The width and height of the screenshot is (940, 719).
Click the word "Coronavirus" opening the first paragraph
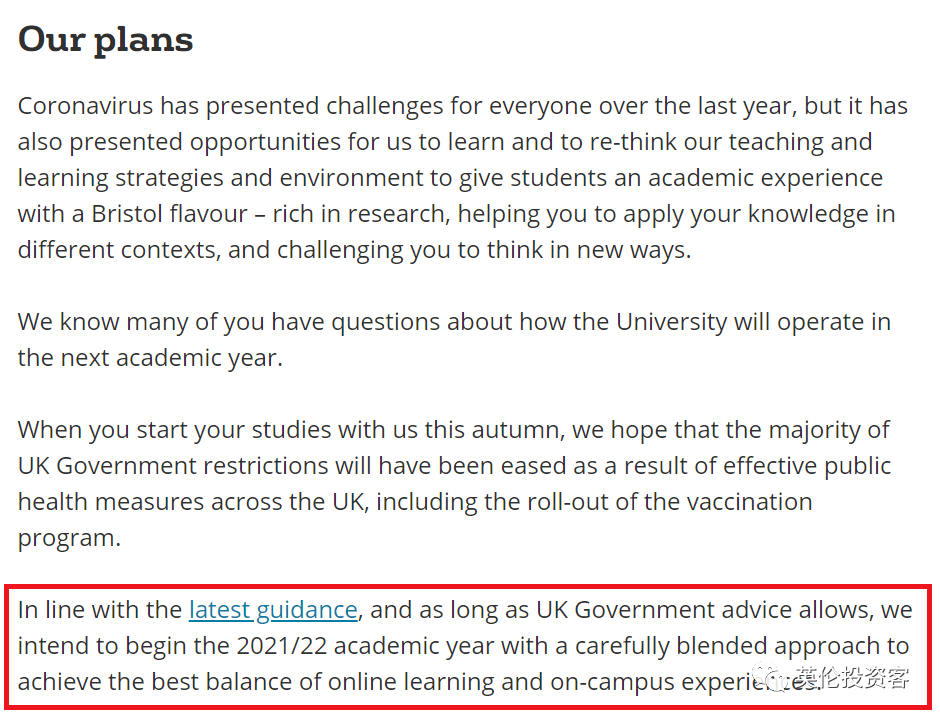pos(85,106)
